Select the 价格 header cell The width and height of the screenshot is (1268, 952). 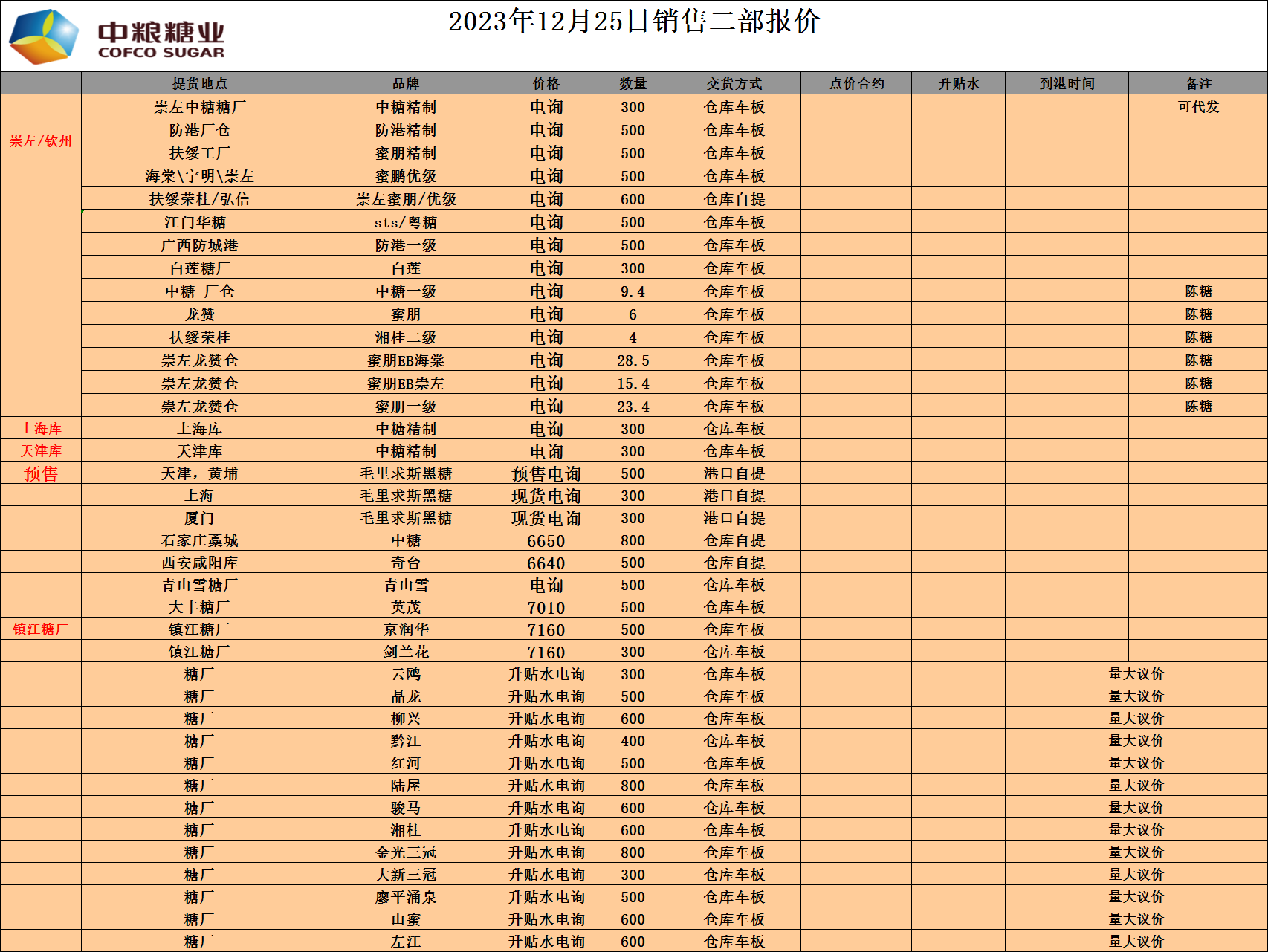coord(546,84)
